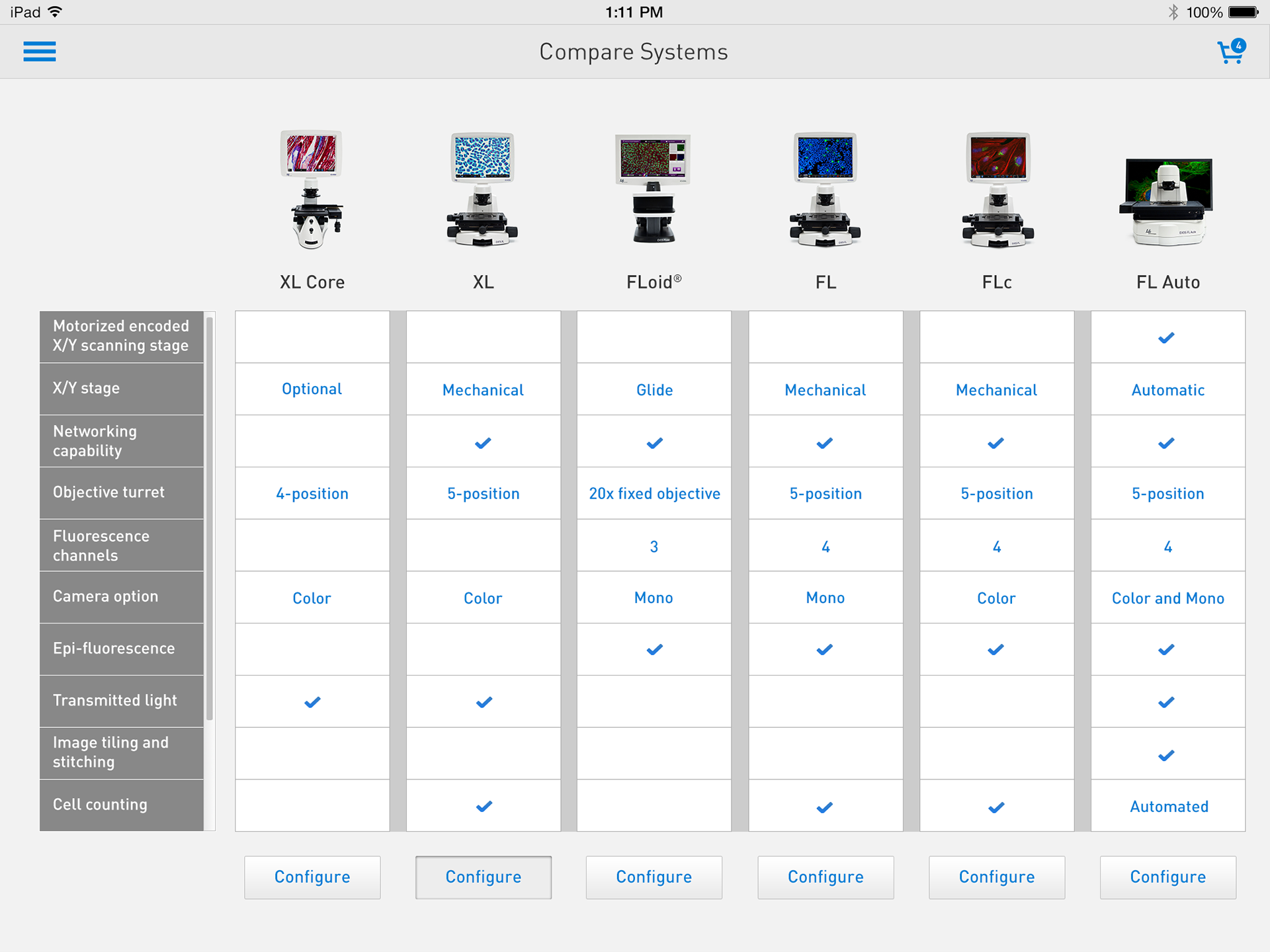Tap the Wi-Fi status icon
The height and width of the screenshot is (952, 1270).
[x=56, y=12]
